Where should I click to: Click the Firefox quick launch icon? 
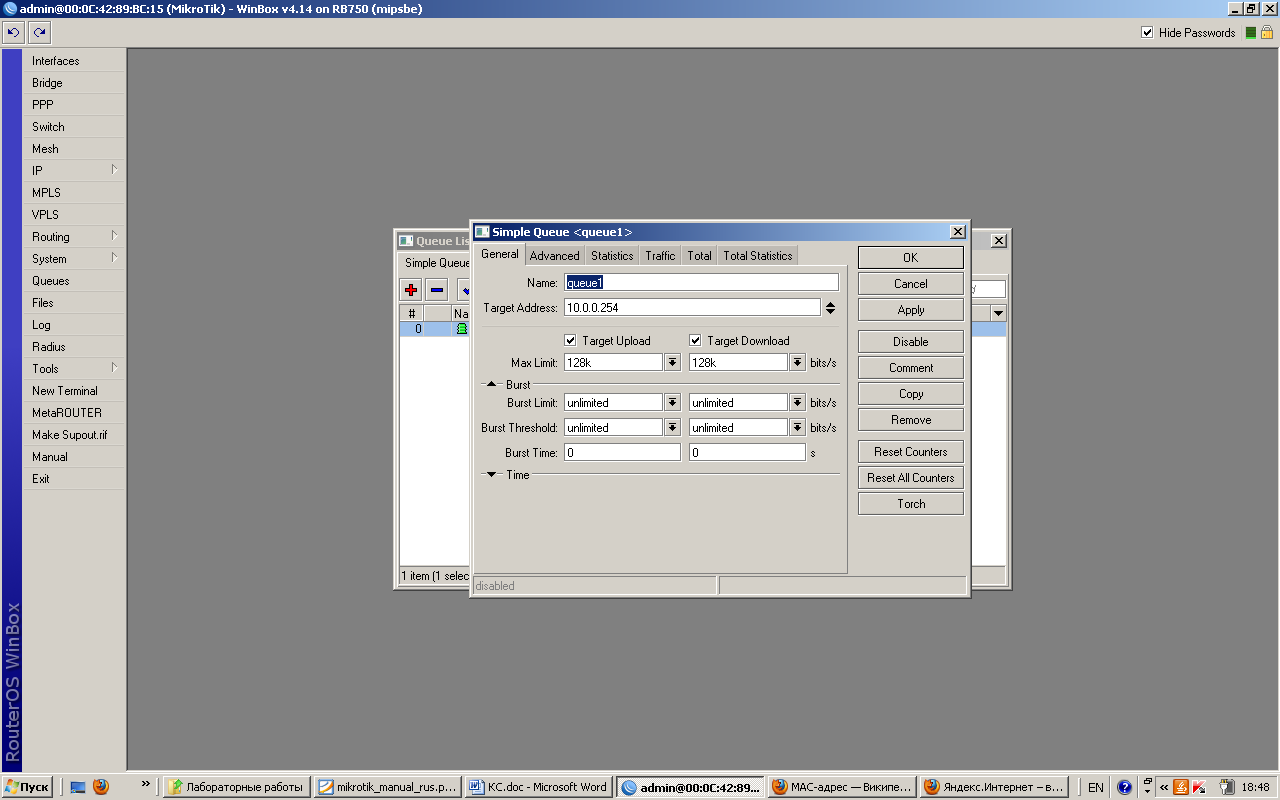(100, 787)
